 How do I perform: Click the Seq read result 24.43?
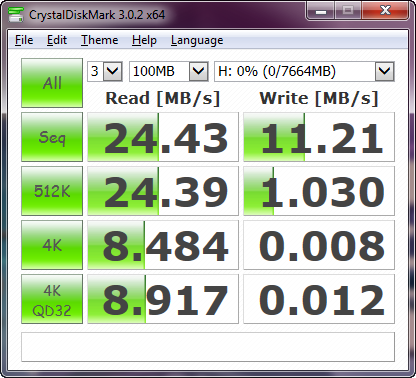tap(163, 137)
